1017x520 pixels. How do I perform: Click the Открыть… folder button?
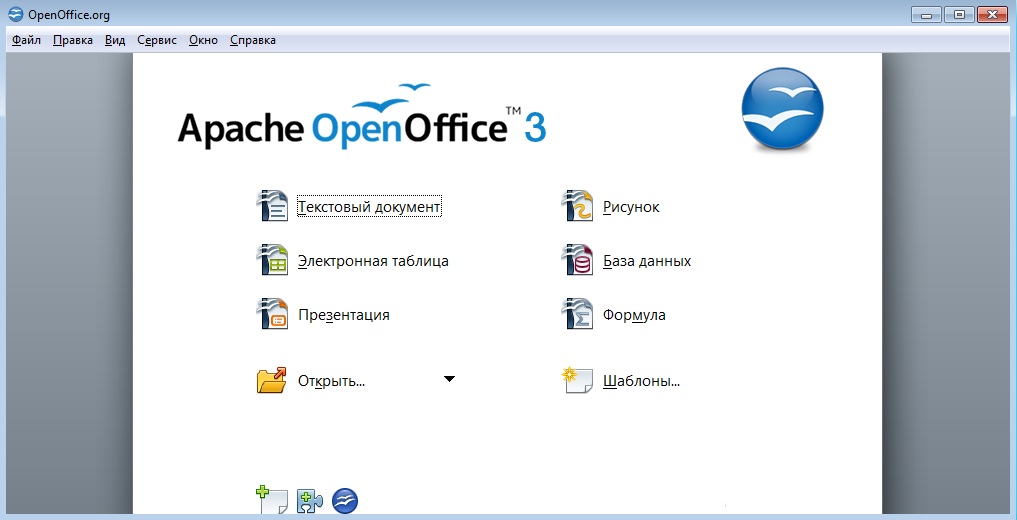coord(330,381)
